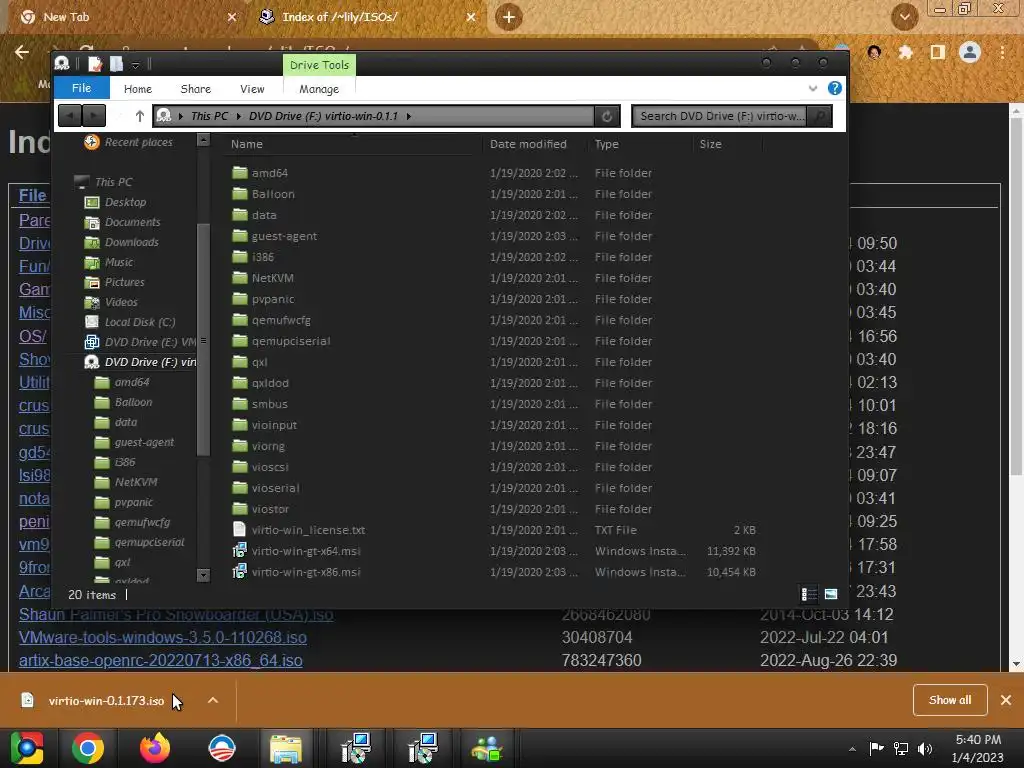The image size is (1024, 768).
Task: Select the viostor folder
Action: point(270,509)
